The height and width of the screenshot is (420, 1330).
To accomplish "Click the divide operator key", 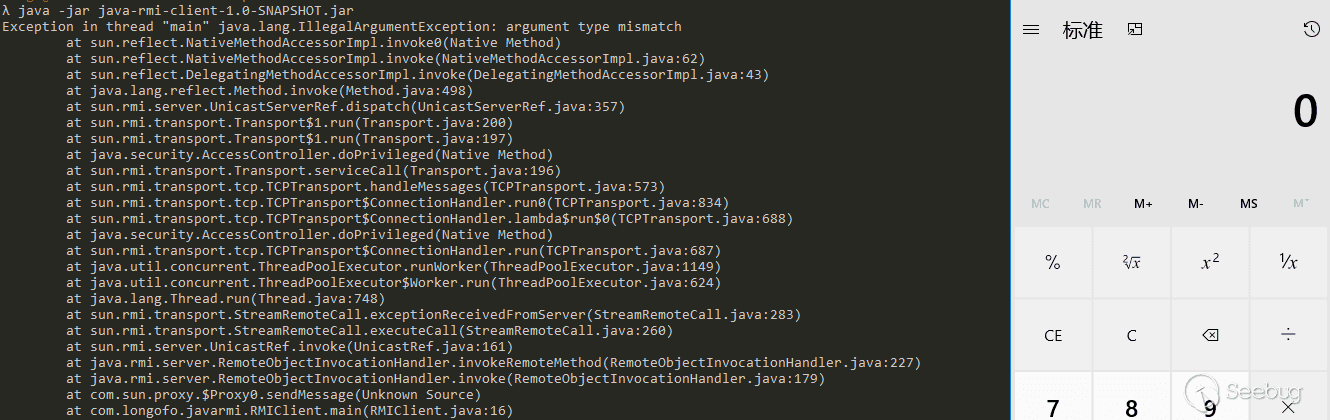I will 1289,335.
